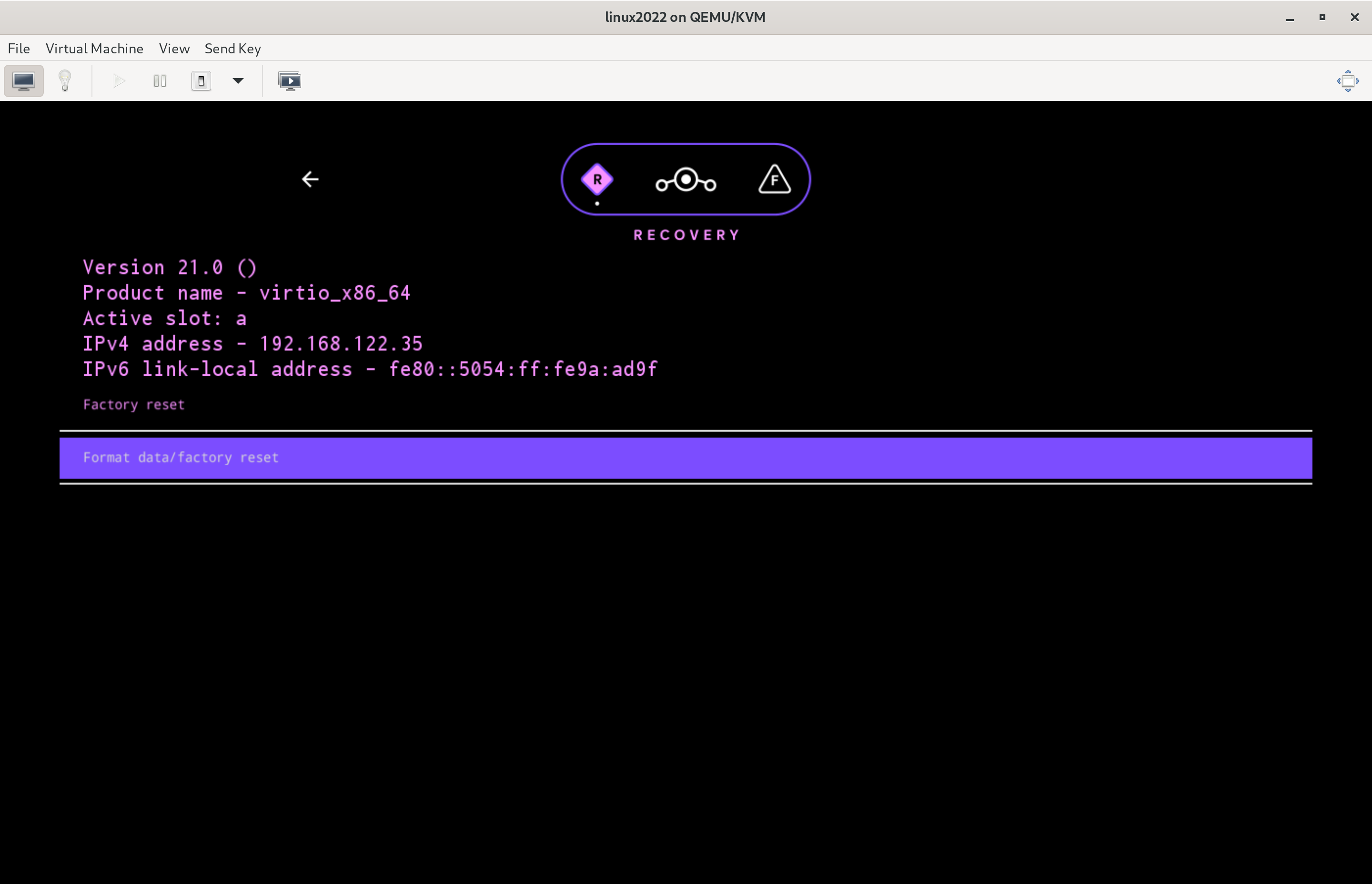This screenshot has height=884, width=1372.
Task: Open the File menu
Action: click(x=19, y=48)
